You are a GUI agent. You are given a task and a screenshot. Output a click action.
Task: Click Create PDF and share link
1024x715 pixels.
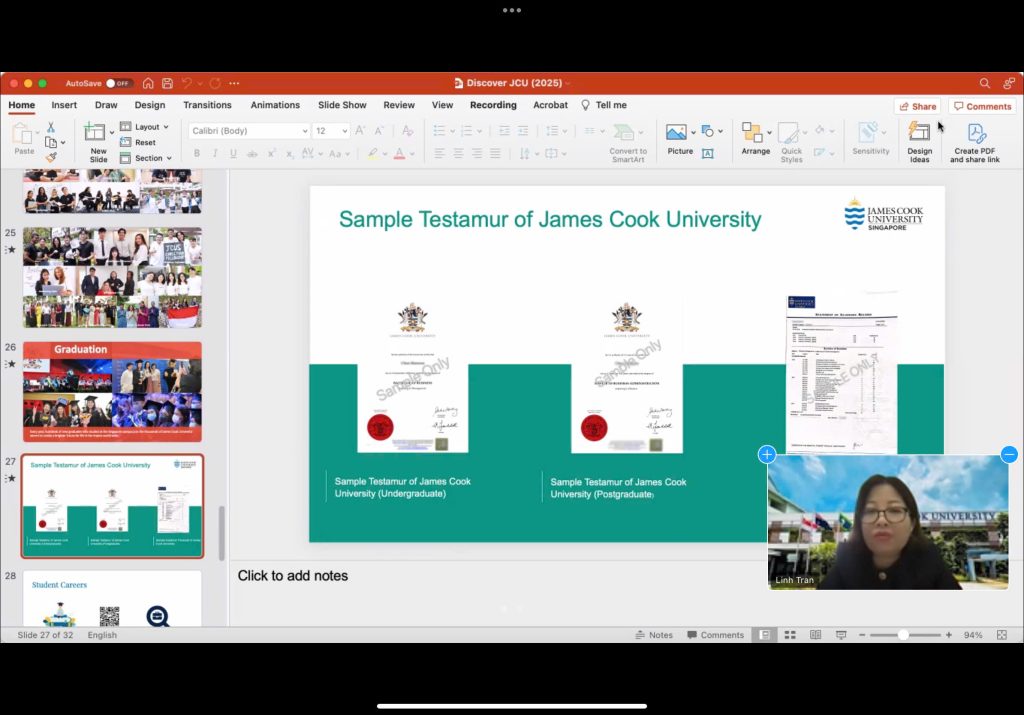tap(975, 142)
